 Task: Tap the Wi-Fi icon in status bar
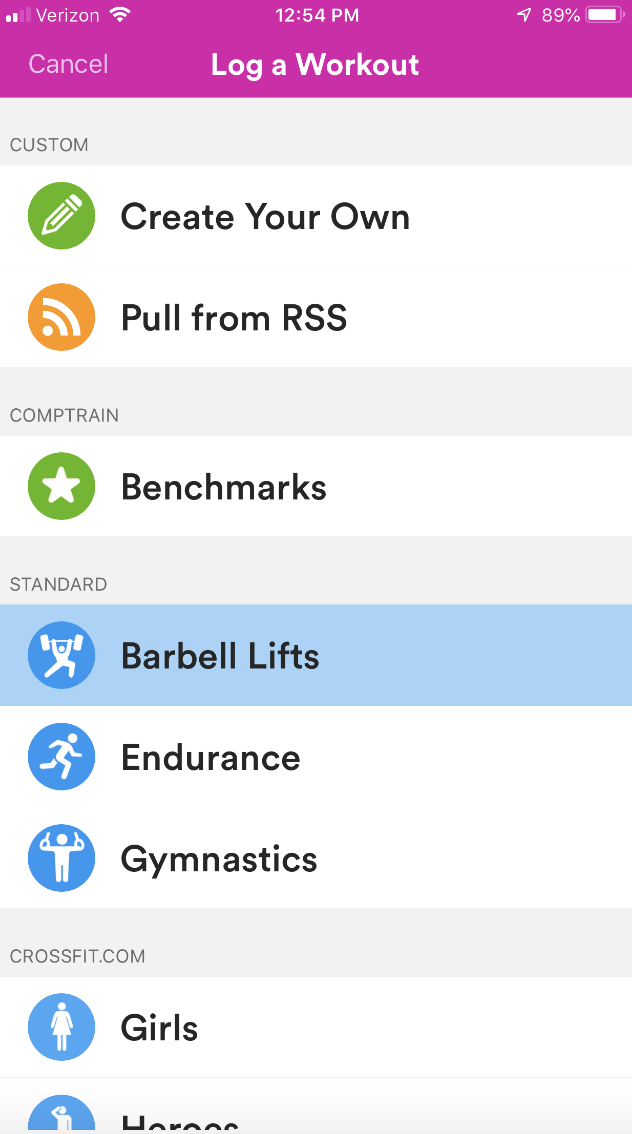click(120, 15)
